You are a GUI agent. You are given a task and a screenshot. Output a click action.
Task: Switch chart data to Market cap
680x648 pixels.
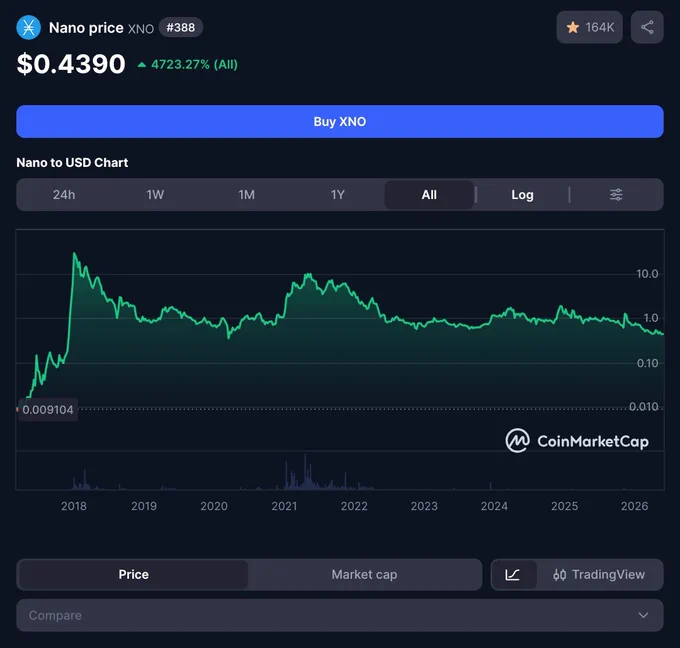(364, 575)
